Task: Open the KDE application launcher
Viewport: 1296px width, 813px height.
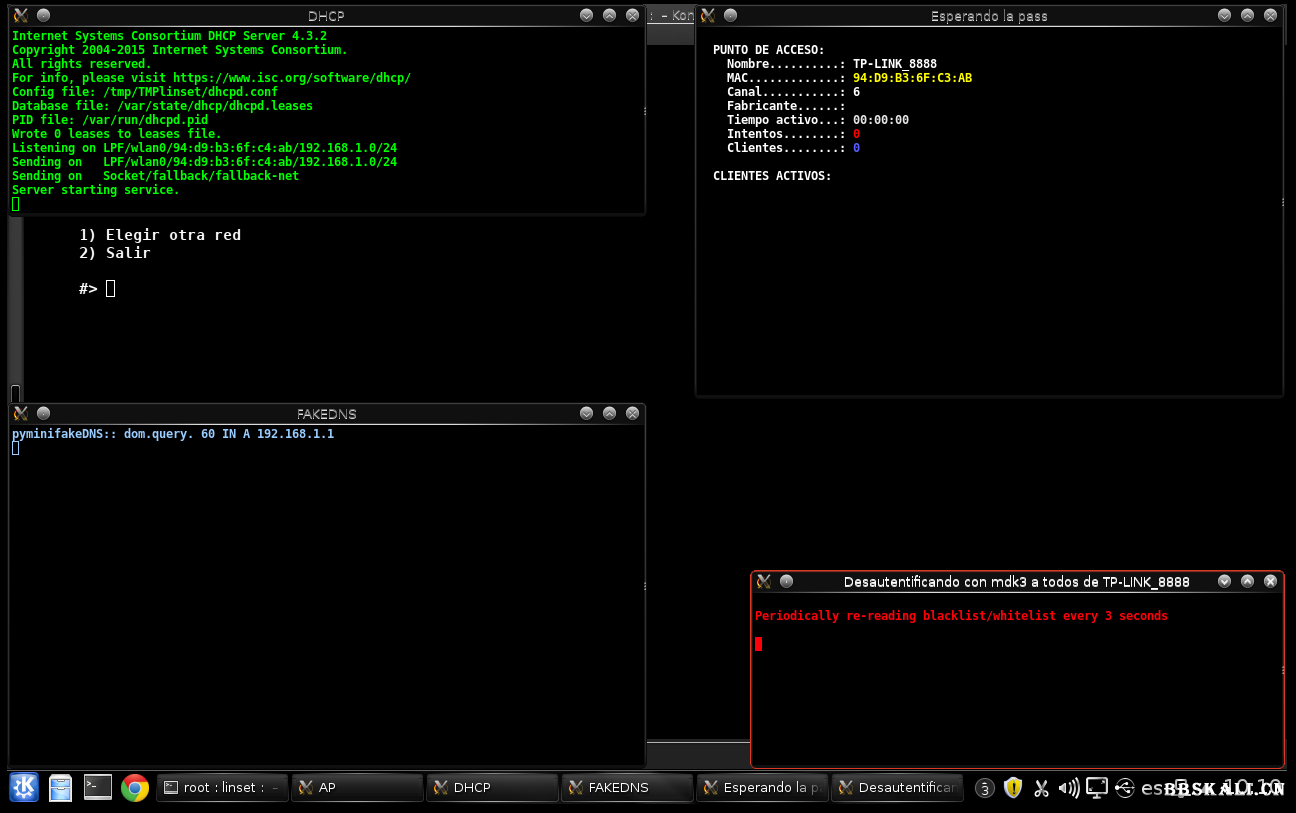Action: point(24,788)
